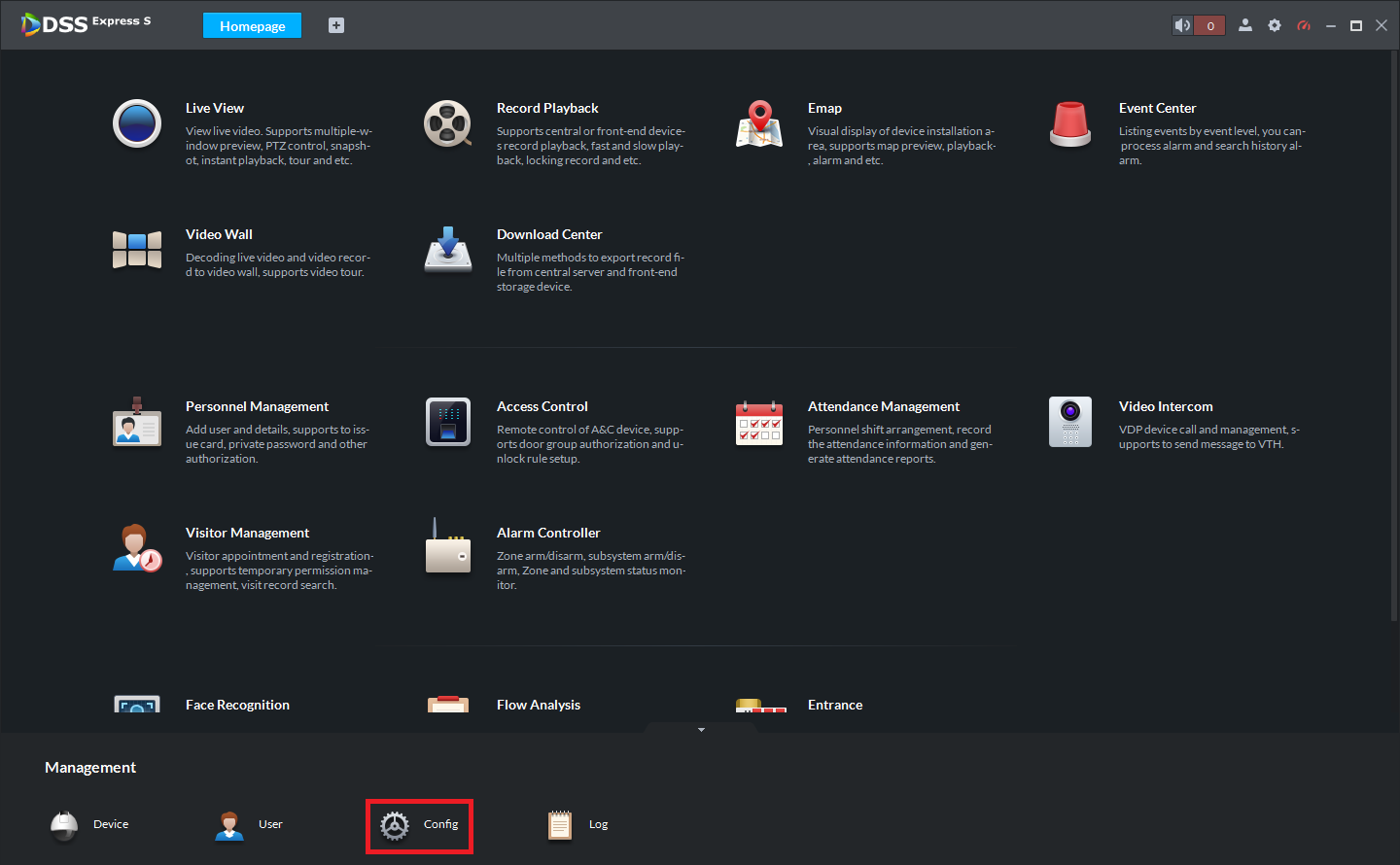Screen dimensions: 1400x865
Task: Open the Record Playback film reel icon
Action: click(448, 123)
